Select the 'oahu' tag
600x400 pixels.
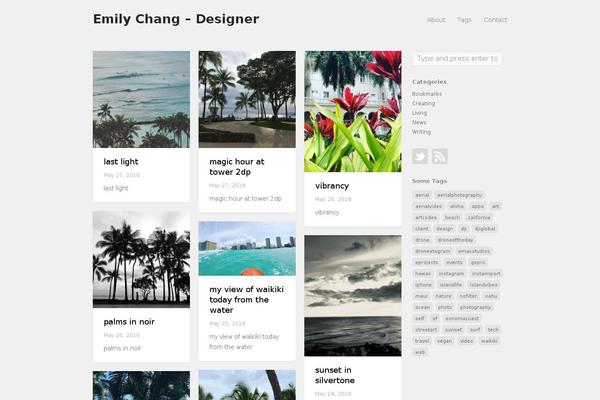[x=491, y=296]
